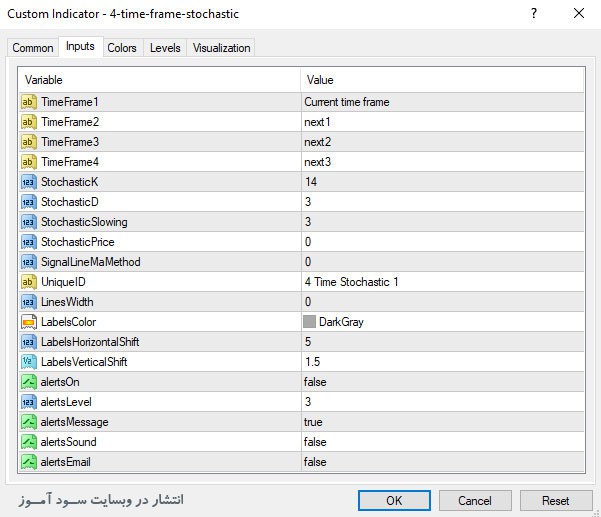The width and height of the screenshot is (601, 517).
Task: Click the string icon beside UniqueID
Action: [28, 282]
